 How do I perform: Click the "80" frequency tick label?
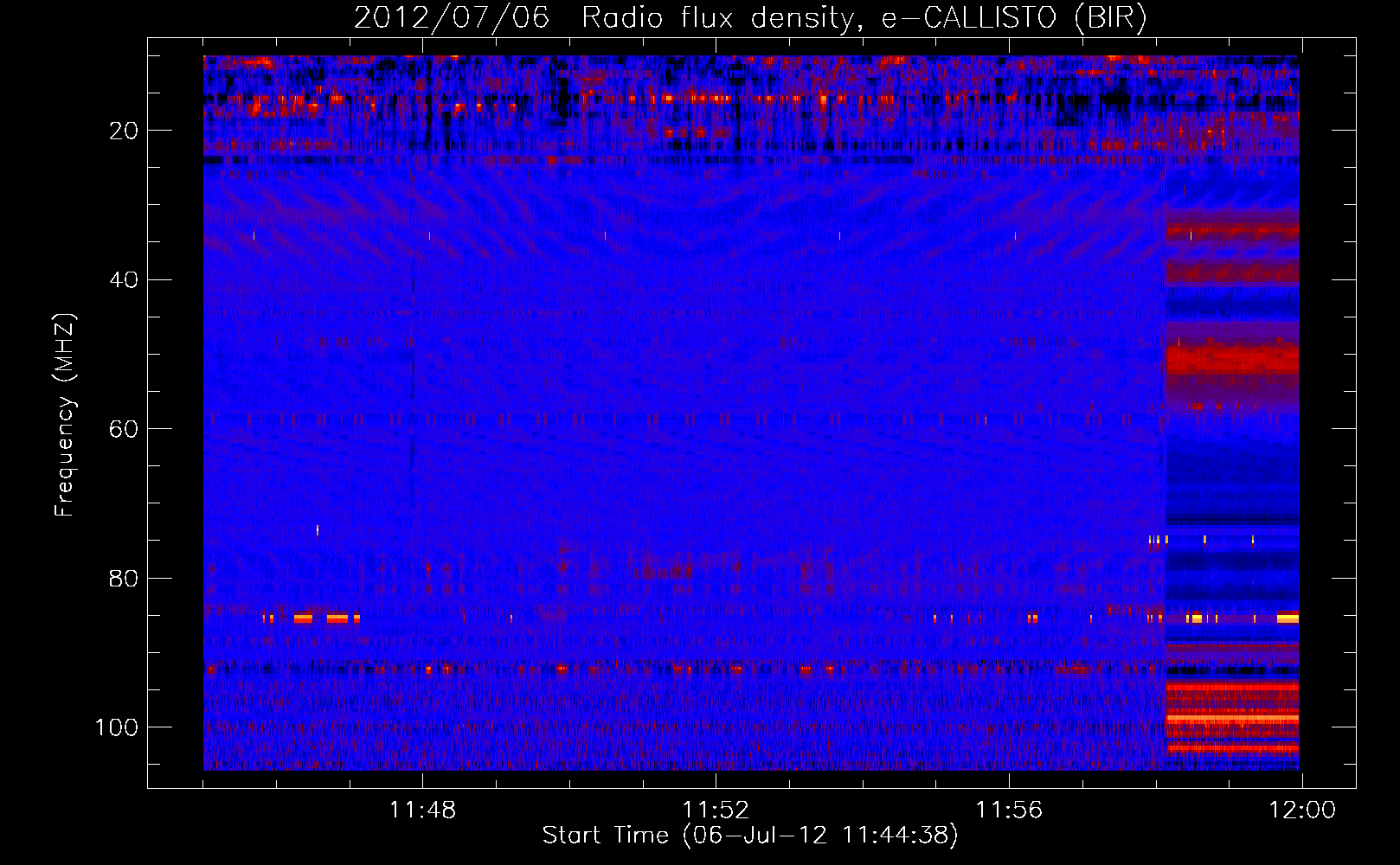click(125, 578)
